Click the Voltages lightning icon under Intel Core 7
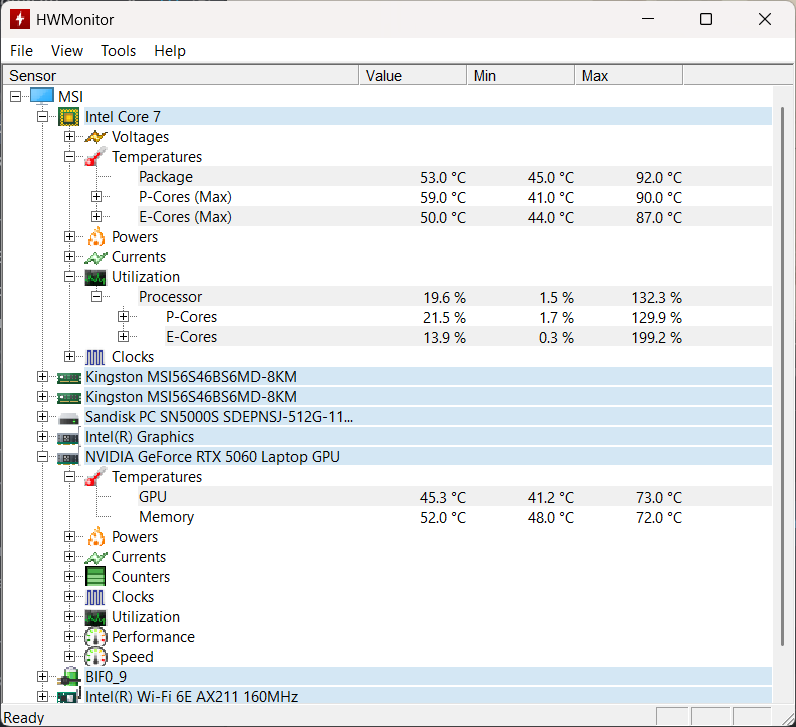Screen dimensions: 796x727 click(x=96, y=137)
